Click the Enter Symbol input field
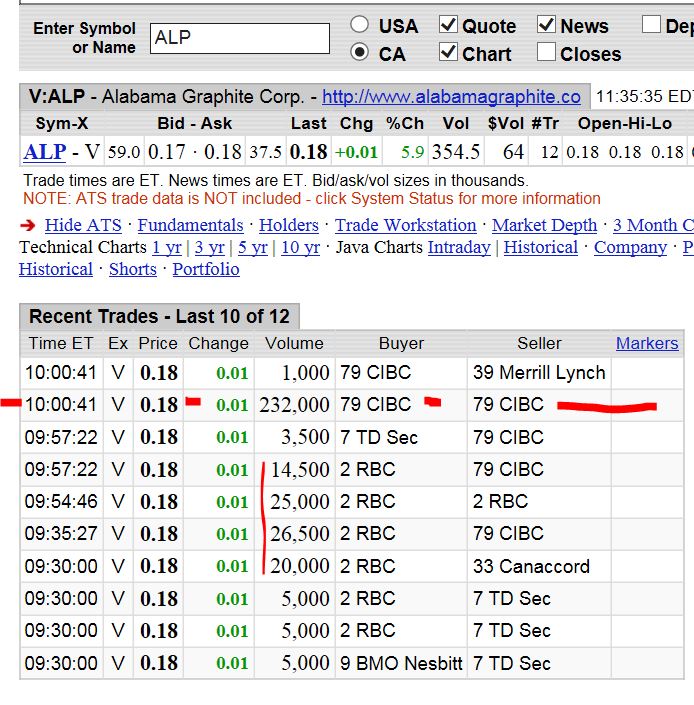 point(239,38)
